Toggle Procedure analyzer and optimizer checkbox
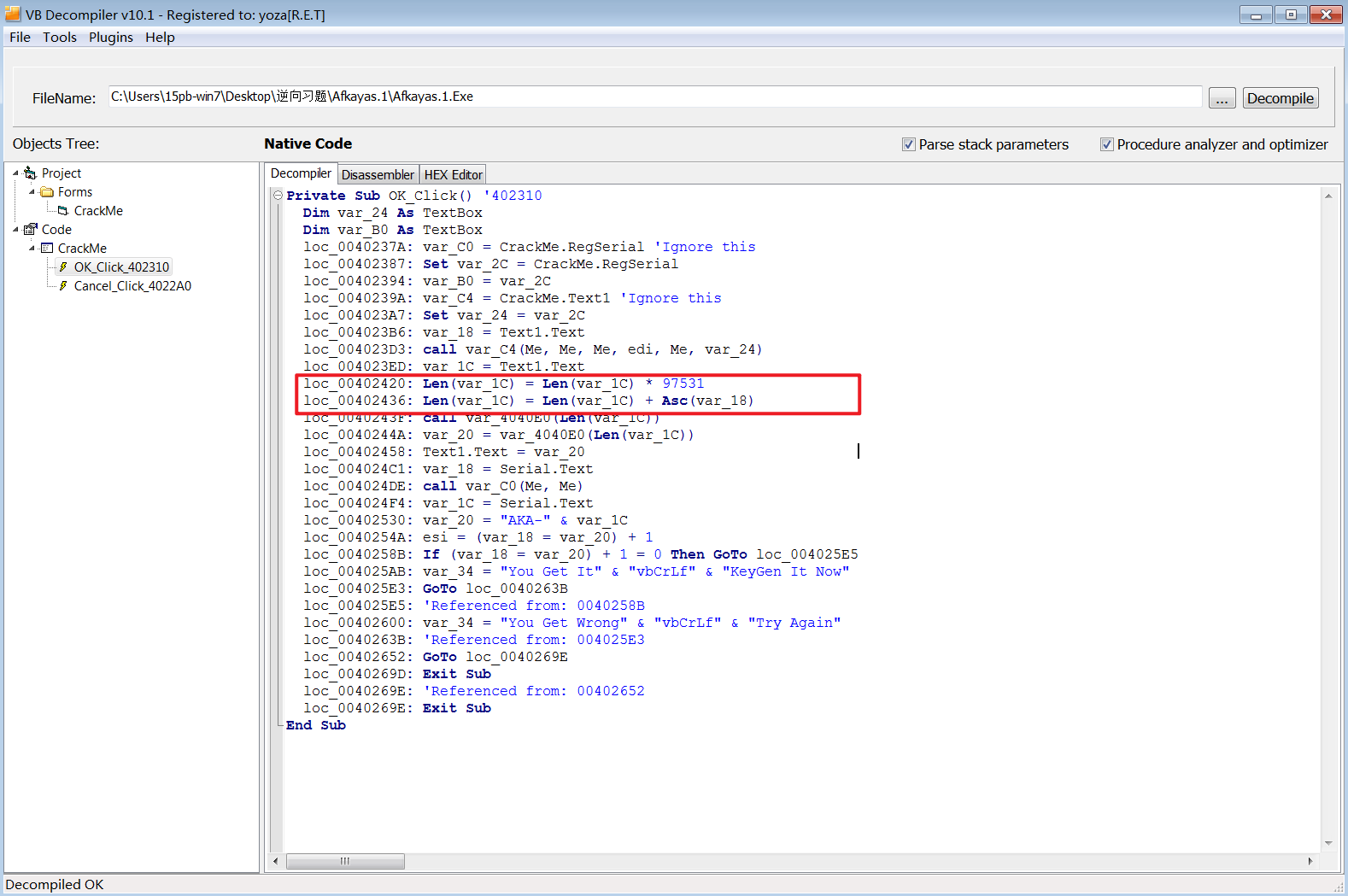The image size is (1348, 896). point(1107,144)
